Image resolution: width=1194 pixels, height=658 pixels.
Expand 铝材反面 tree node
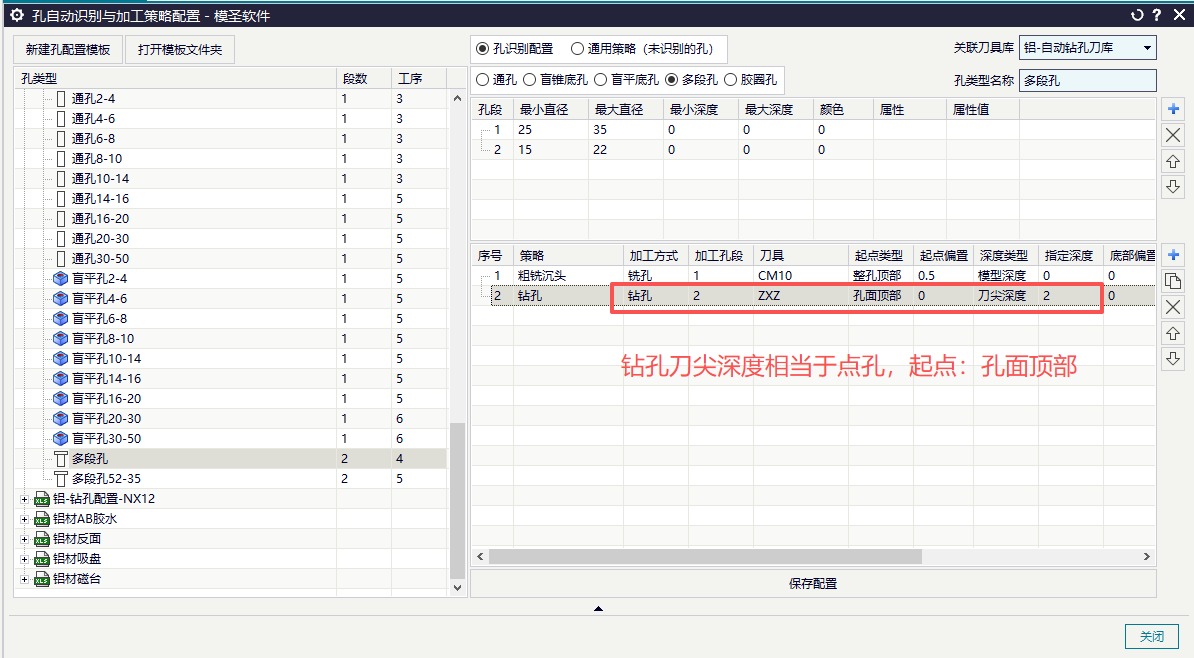24,539
